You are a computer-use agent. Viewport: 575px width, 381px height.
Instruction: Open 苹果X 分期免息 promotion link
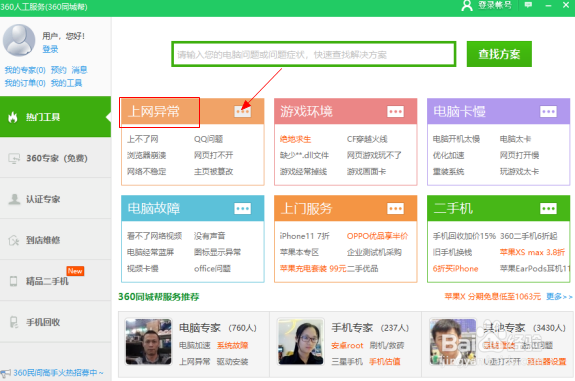[x=492, y=296]
